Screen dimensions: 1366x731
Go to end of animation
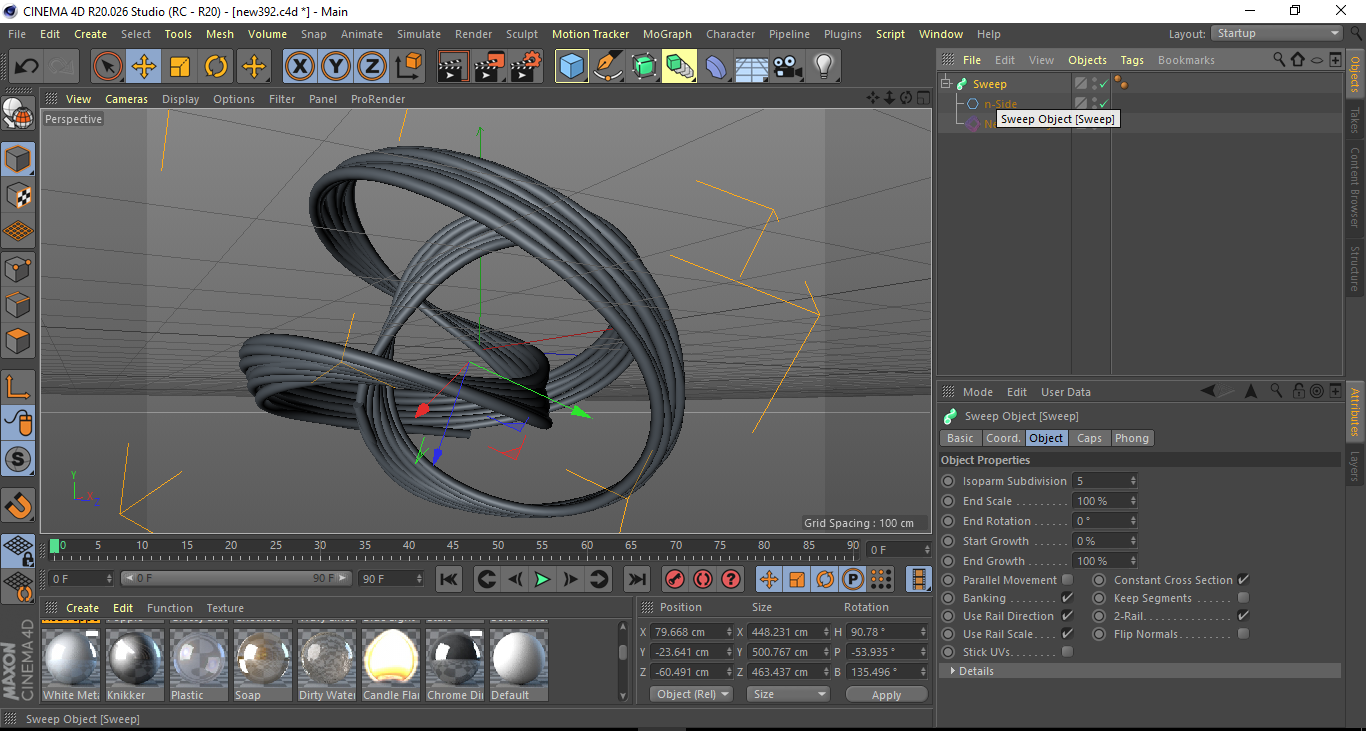click(637, 579)
